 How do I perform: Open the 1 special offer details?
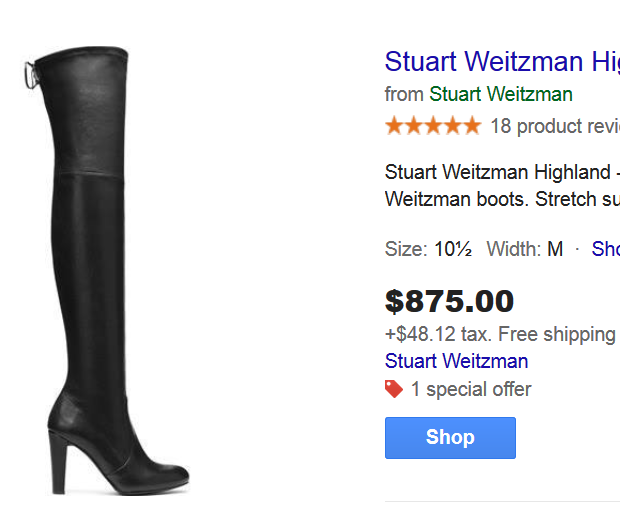471,389
